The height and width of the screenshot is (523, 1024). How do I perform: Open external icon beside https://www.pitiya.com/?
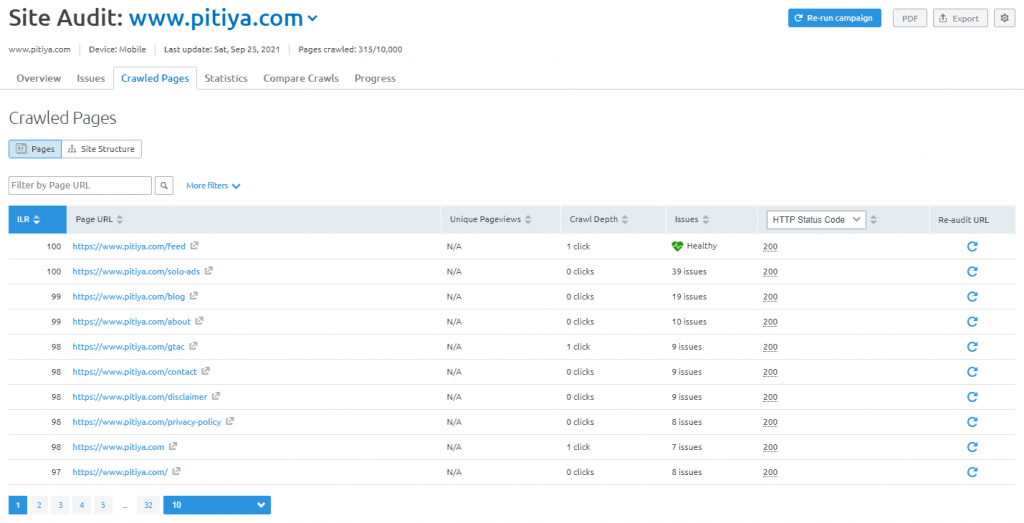176,471
